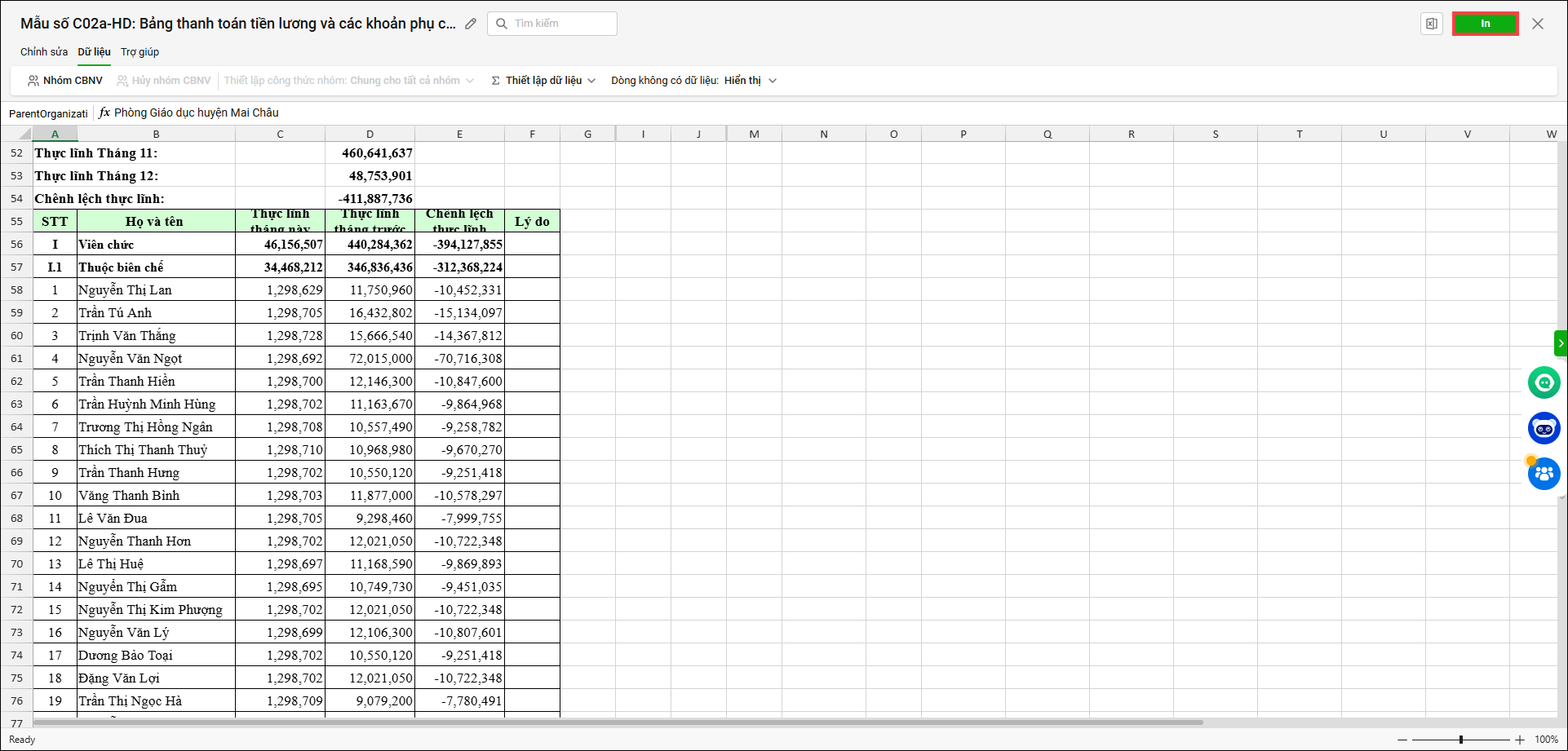This screenshot has width=1568, height=751.
Task: Click the zoom slider handle
Action: click(x=1461, y=740)
